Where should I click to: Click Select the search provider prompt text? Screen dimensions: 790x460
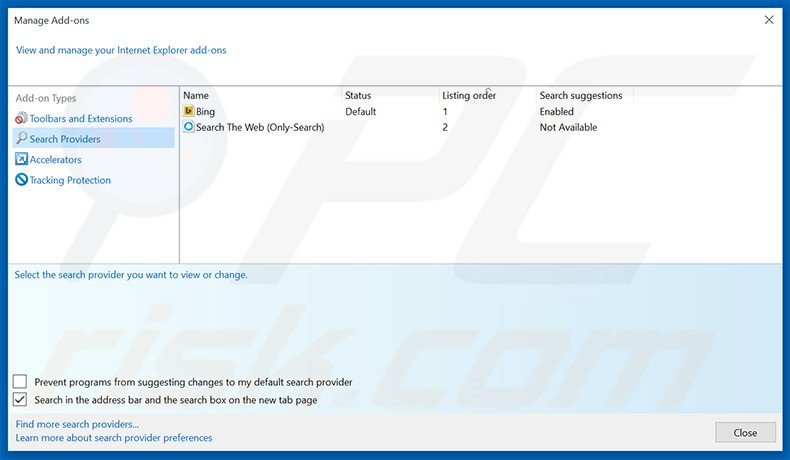(131, 275)
